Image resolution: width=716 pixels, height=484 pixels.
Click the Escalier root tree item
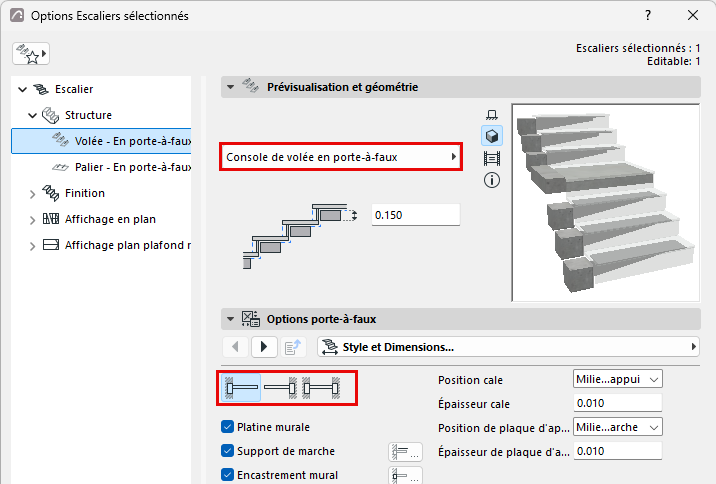point(74,89)
